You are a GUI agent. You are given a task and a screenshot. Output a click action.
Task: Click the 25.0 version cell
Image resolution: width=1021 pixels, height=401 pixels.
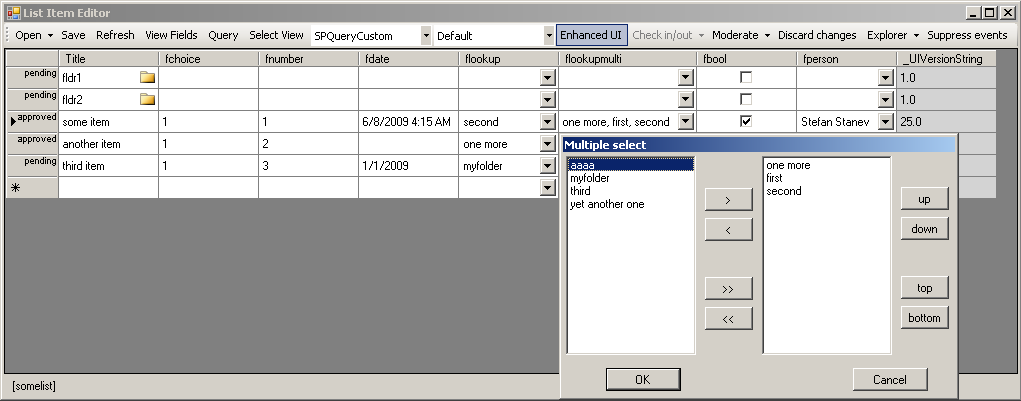pos(946,122)
